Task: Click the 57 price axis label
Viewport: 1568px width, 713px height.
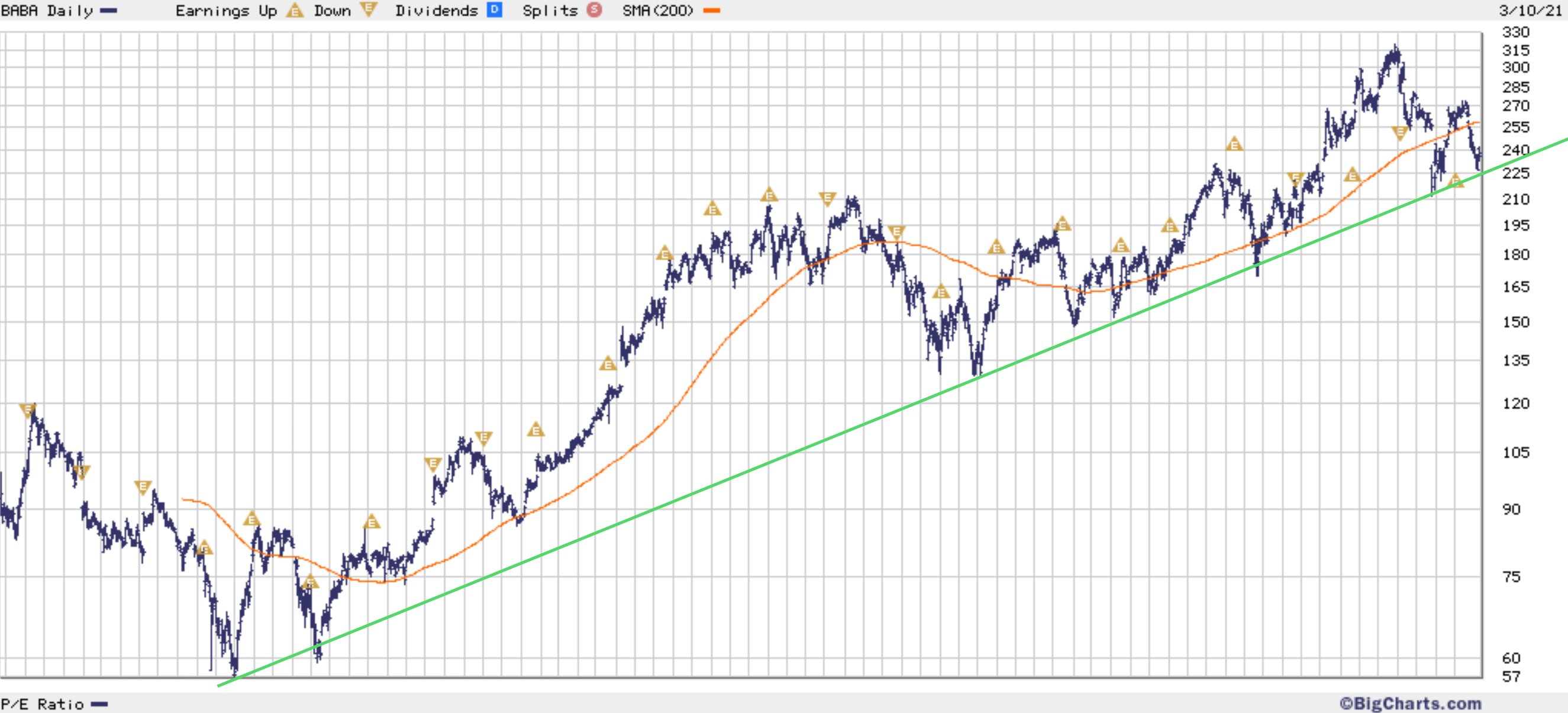Action: pyautogui.click(x=1511, y=676)
